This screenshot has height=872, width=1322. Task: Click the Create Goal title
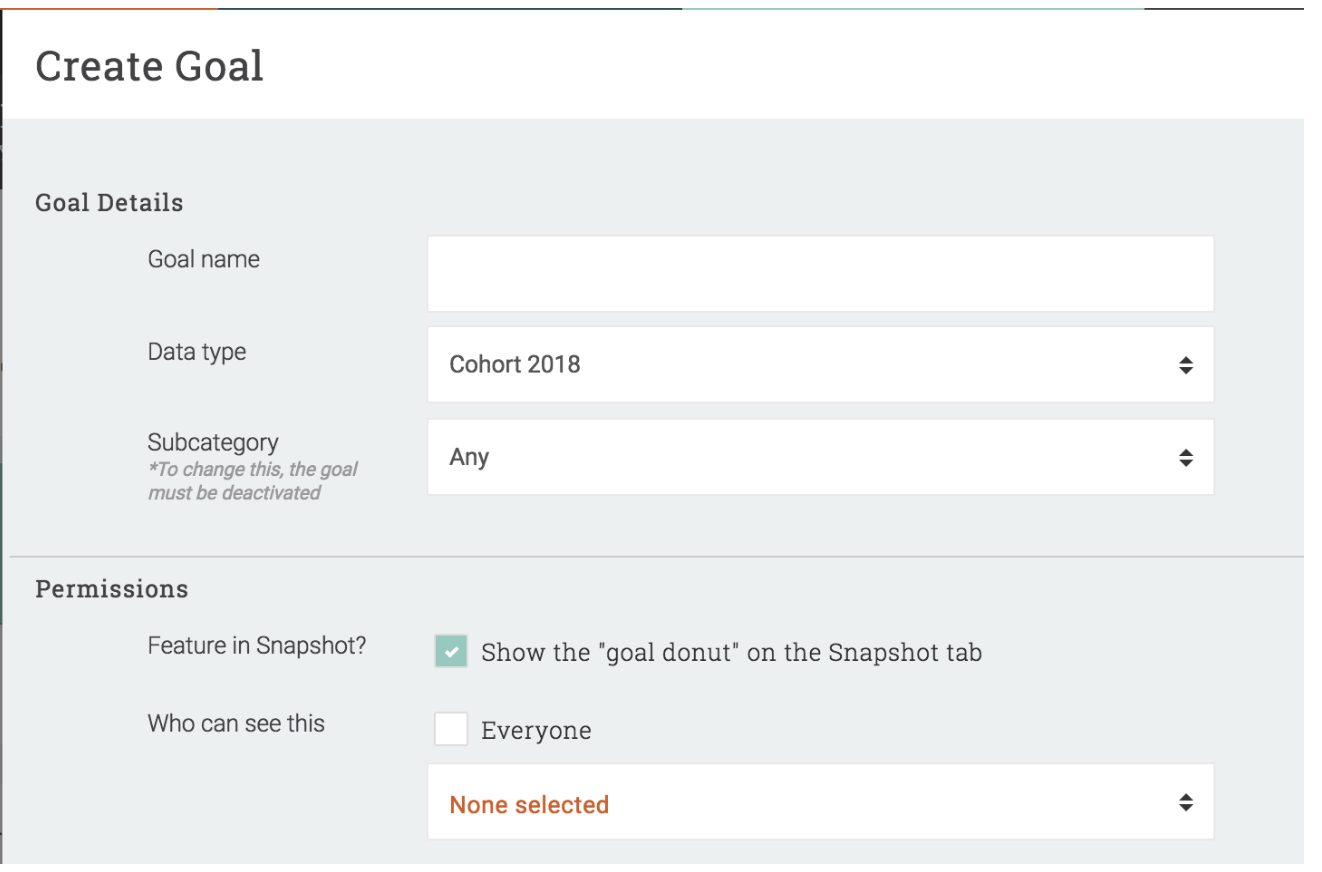[150, 66]
